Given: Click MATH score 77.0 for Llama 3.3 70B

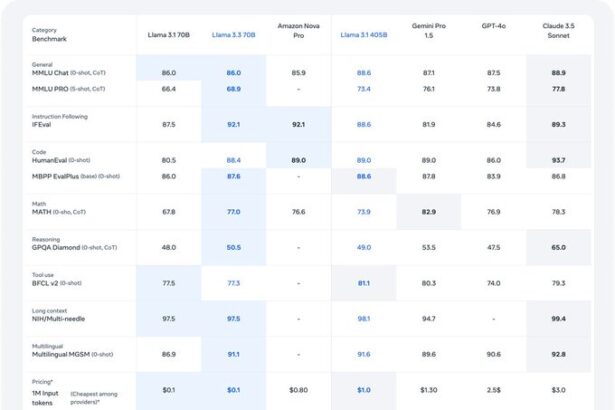Looking at the screenshot, I should (233, 212).
